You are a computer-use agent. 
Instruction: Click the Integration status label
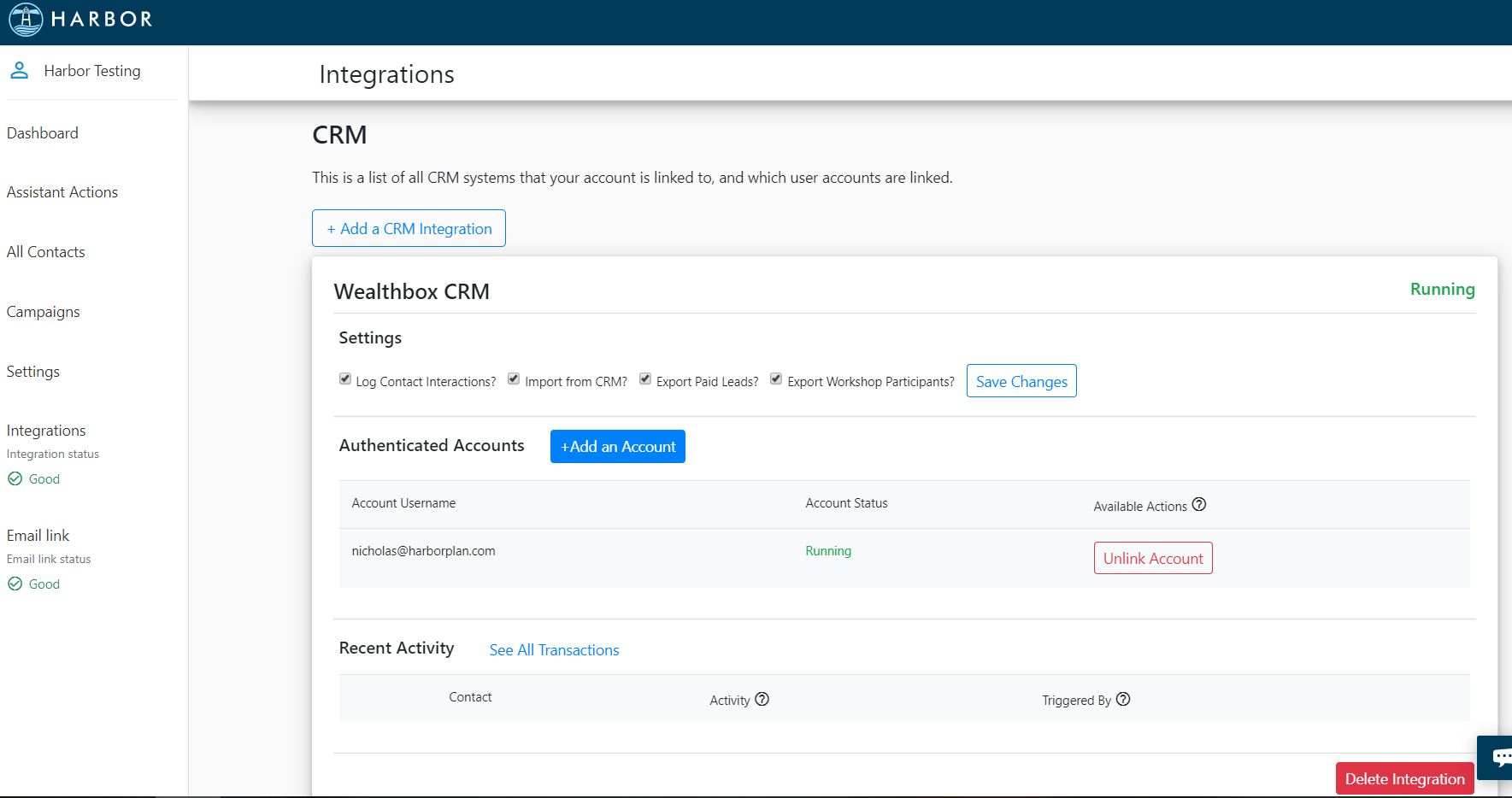53,455
